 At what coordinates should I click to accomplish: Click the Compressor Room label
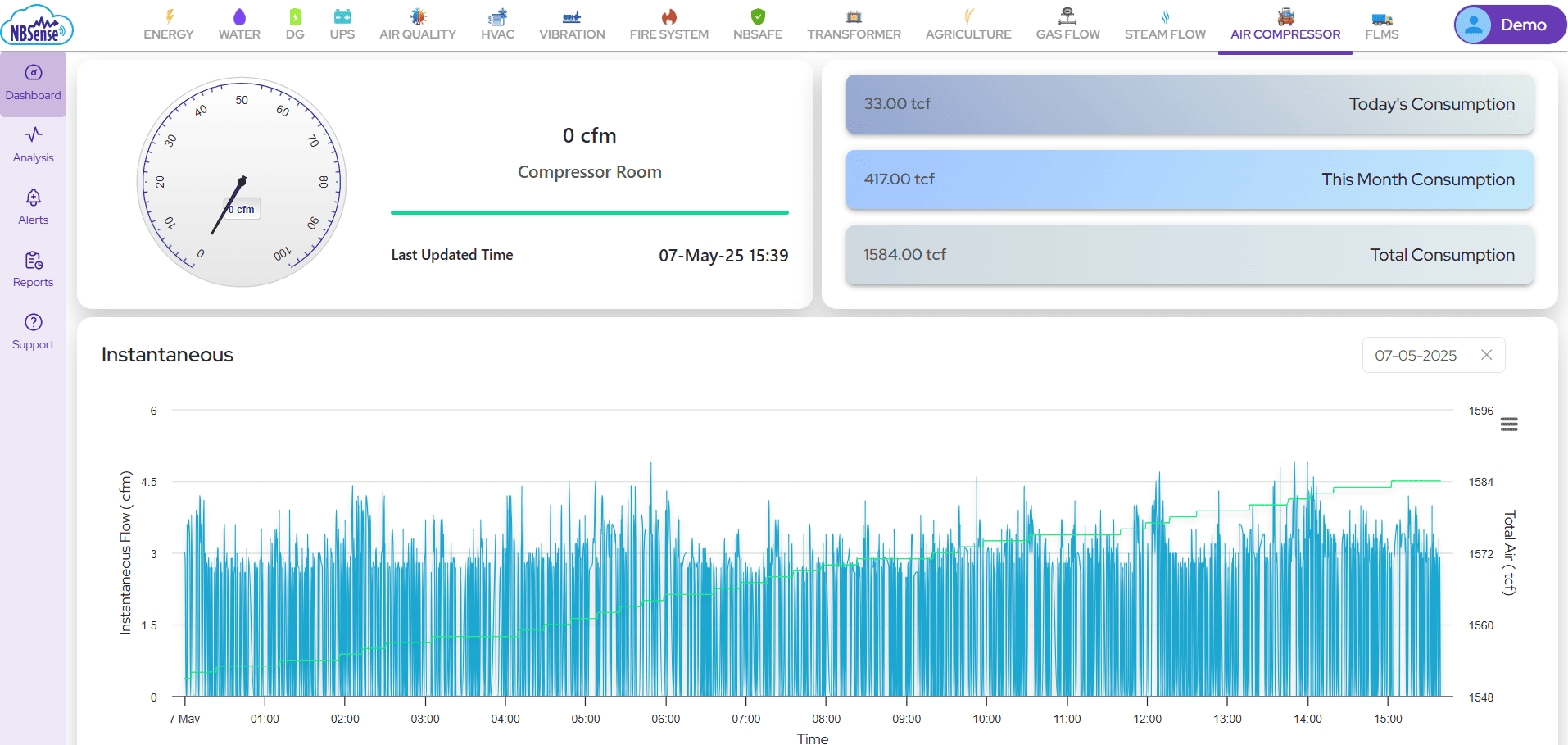[x=590, y=172]
